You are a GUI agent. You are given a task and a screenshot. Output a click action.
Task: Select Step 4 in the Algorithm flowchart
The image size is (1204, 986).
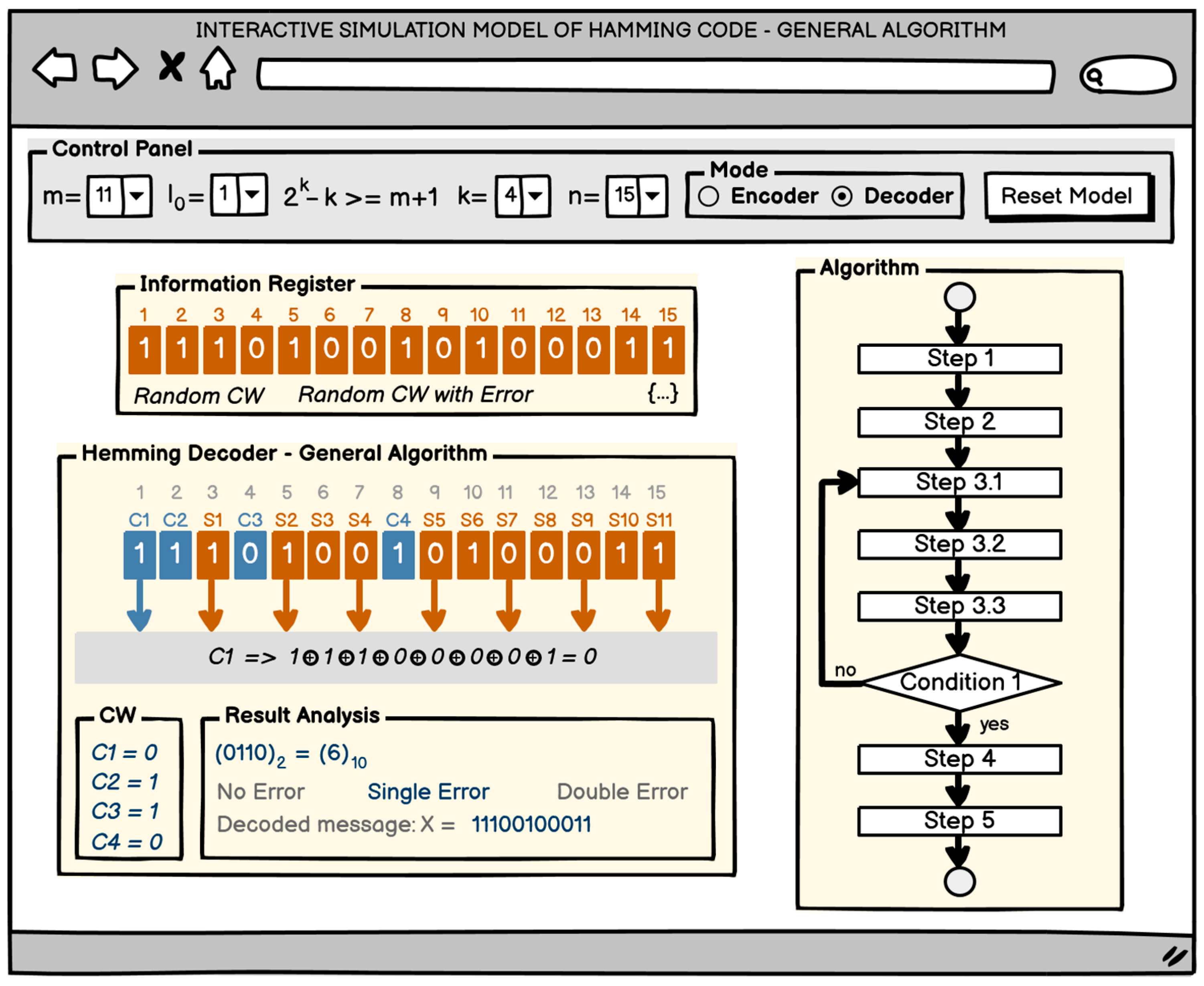pyautogui.click(x=959, y=759)
